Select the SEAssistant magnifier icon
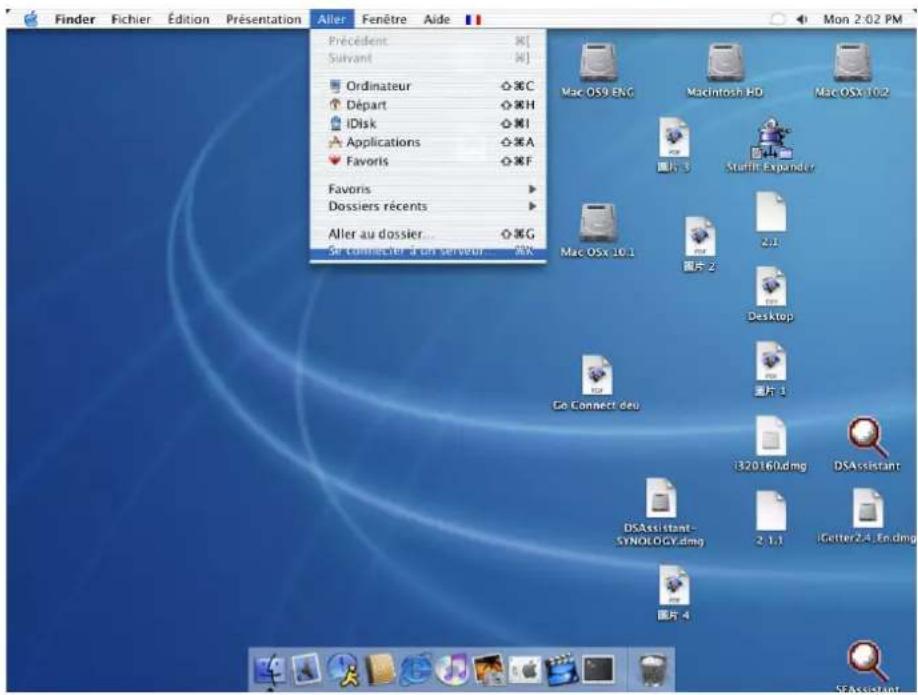Image resolution: width=918 pixels, height=695 pixels. tap(867, 662)
